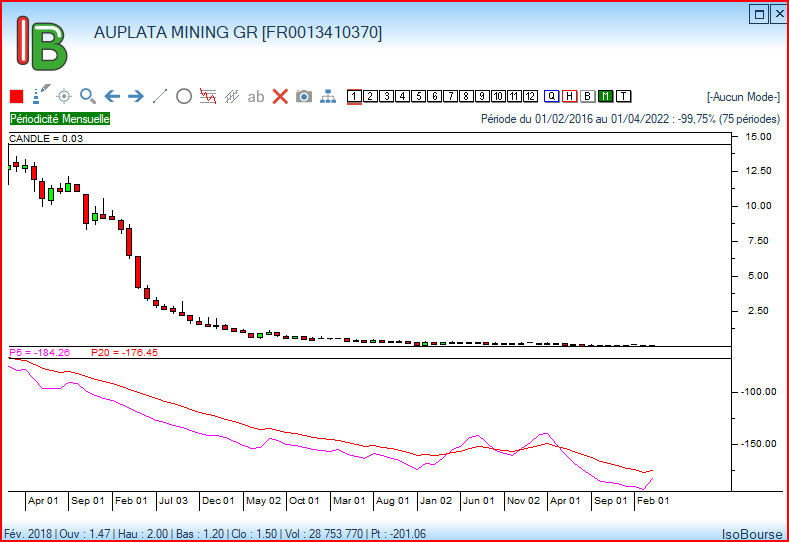Select period button 9

pyautogui.click(x=482, y=96)
